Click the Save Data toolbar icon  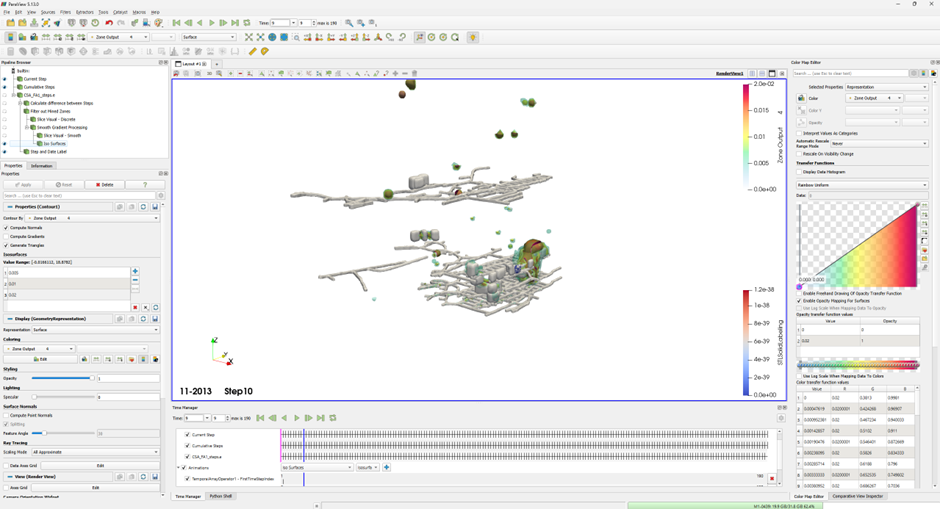(34, 23)
